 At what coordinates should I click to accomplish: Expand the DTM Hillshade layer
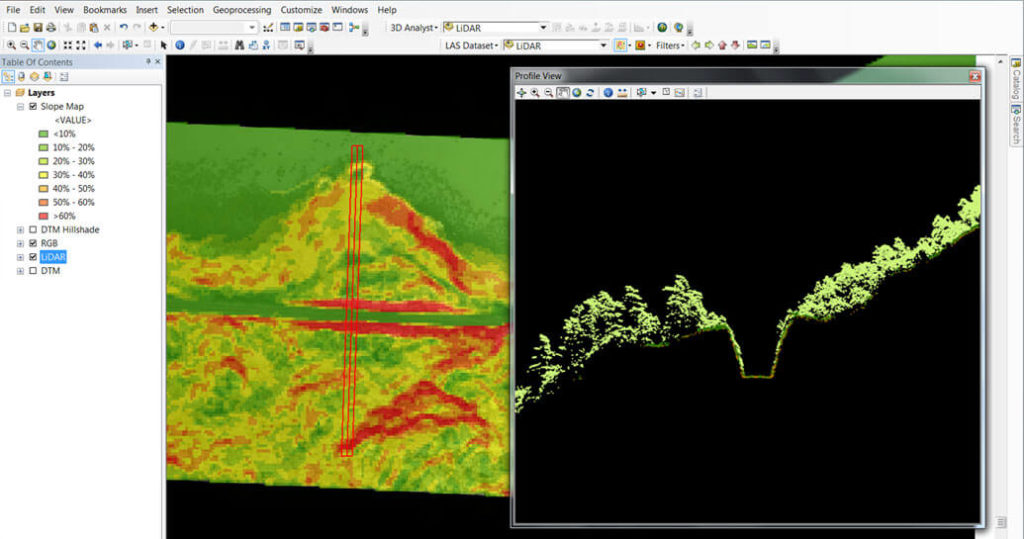20,230
